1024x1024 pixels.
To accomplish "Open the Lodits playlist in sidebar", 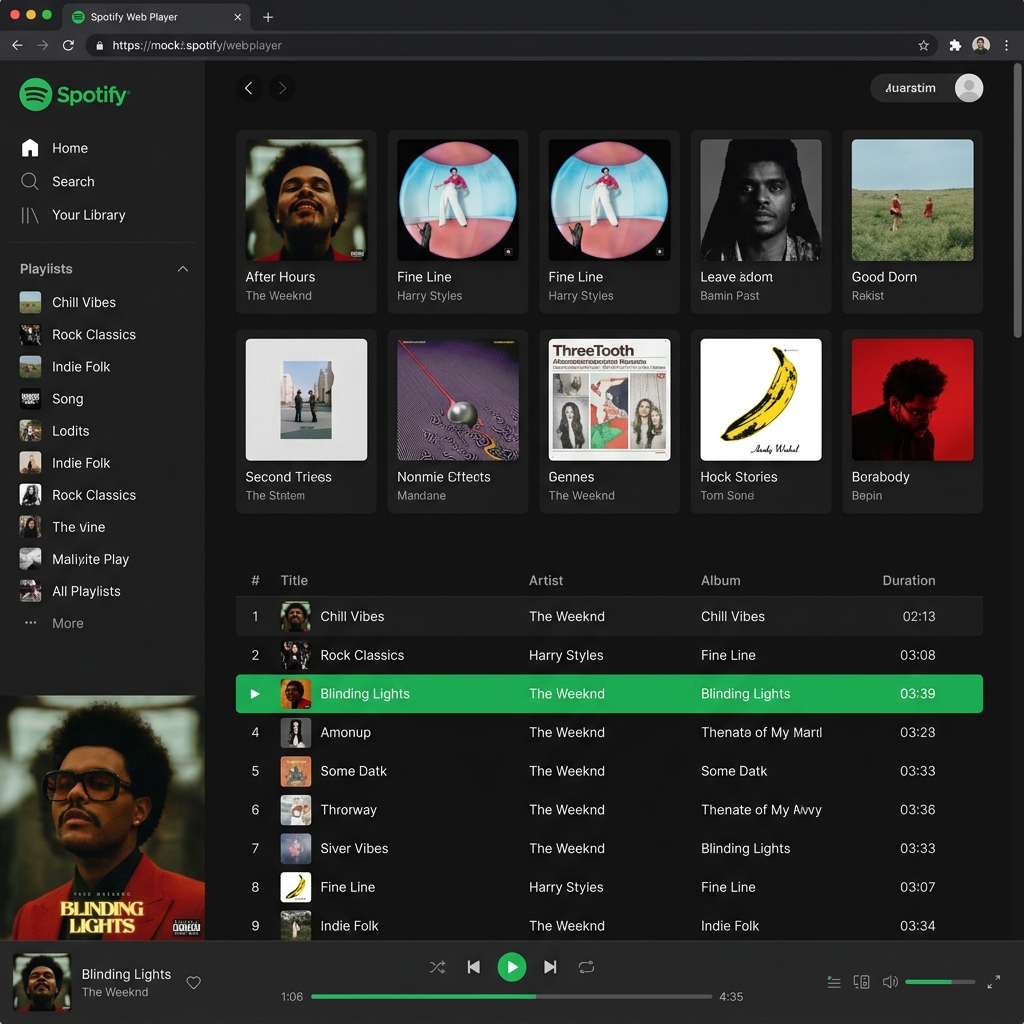I will [x=54, y=431].
